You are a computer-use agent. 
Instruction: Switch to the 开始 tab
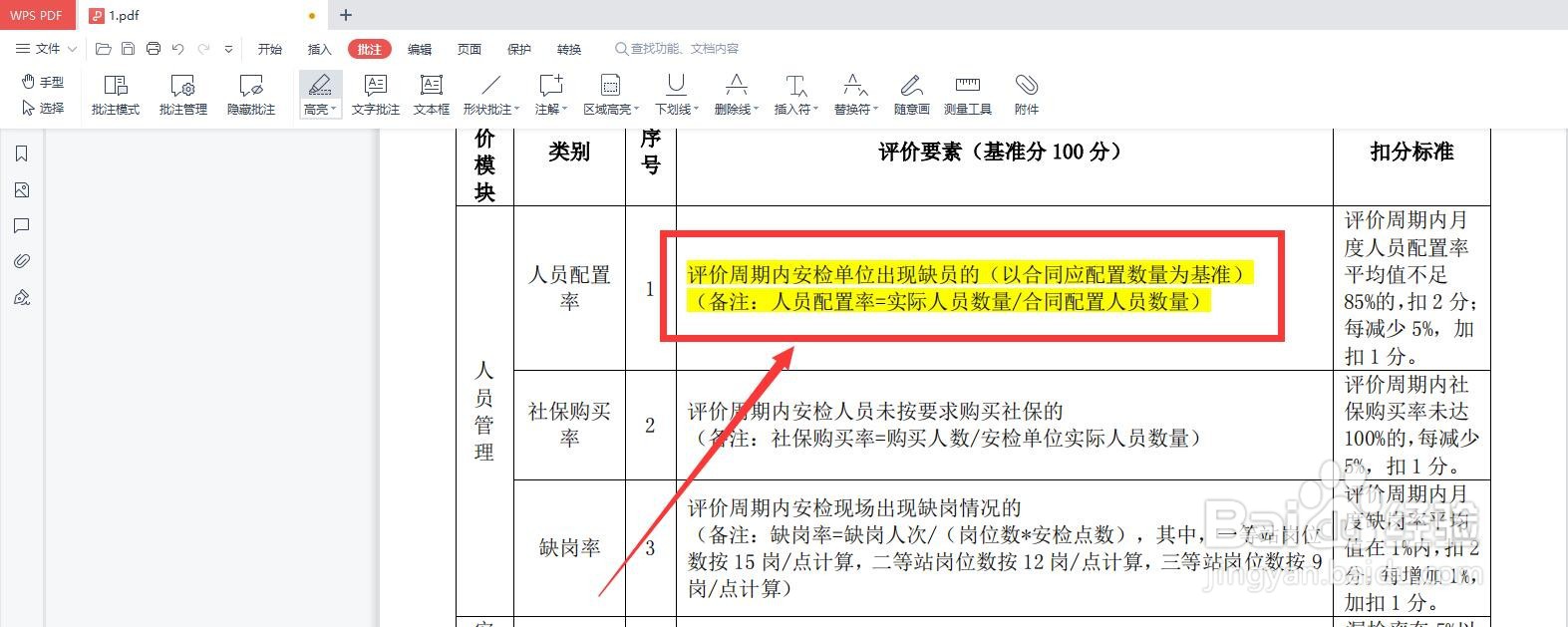click(270, 49)
